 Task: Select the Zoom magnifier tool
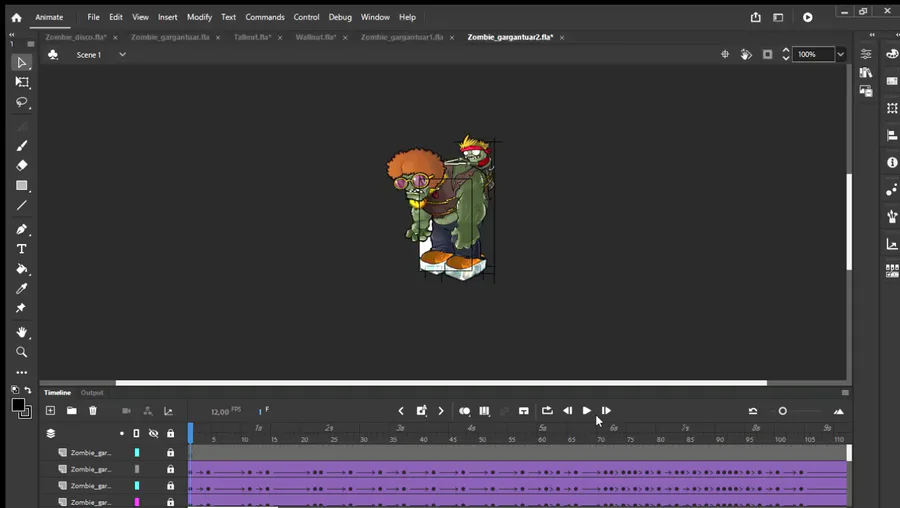point(22,352)
